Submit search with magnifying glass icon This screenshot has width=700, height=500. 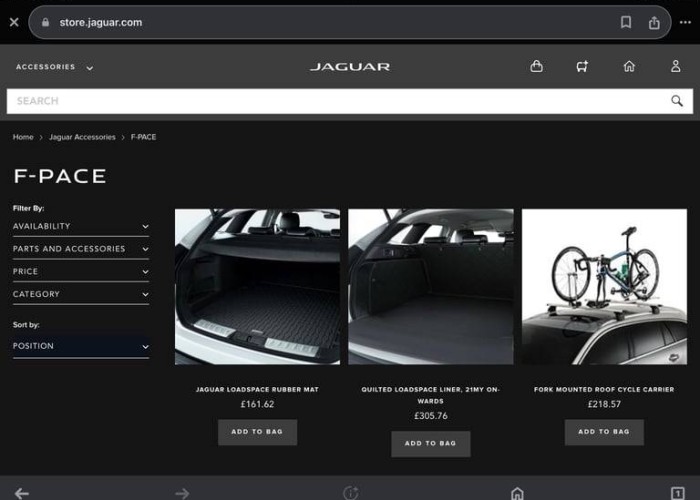(x=677, y=101)
